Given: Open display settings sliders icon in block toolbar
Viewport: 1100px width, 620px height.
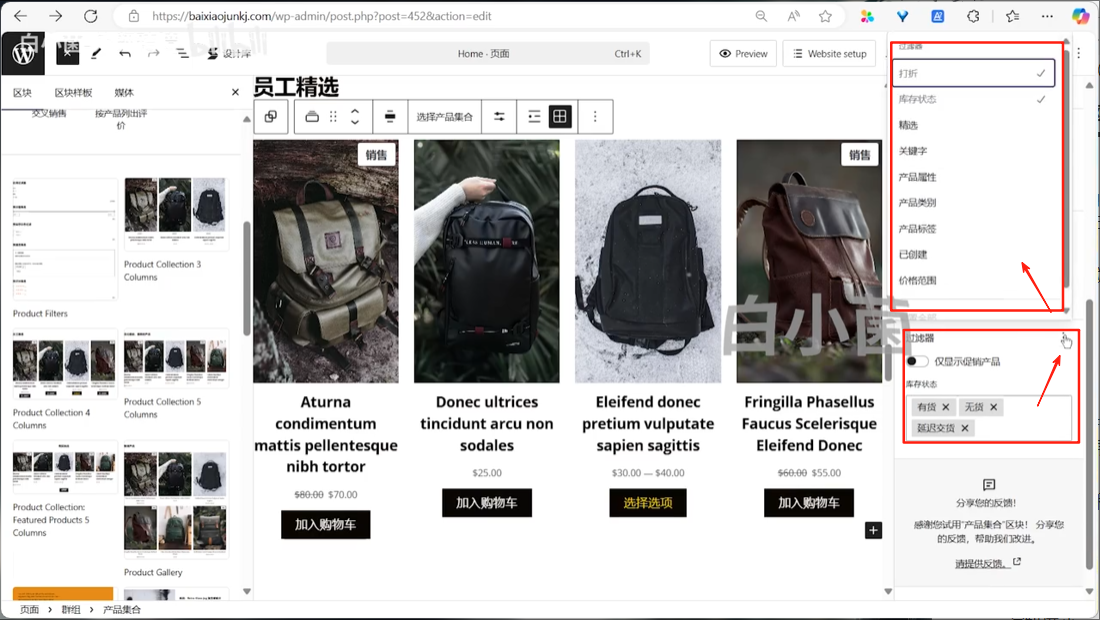Looking at the screenshot, I should (499, 116).
